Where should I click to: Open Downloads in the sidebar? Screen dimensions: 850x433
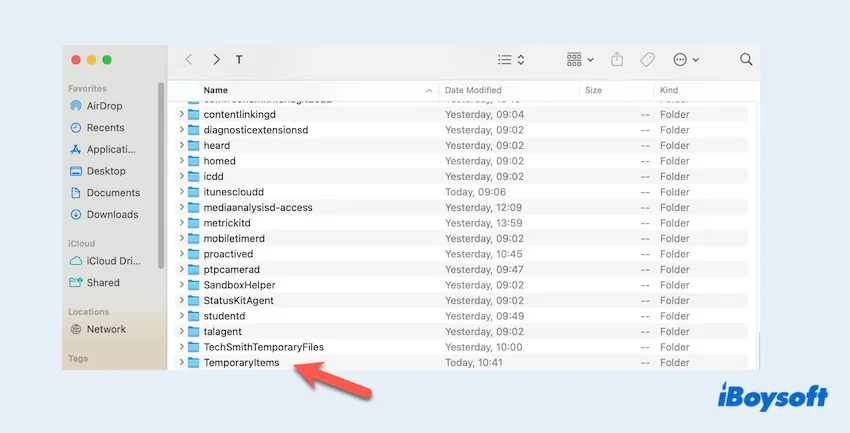point(104,214)
